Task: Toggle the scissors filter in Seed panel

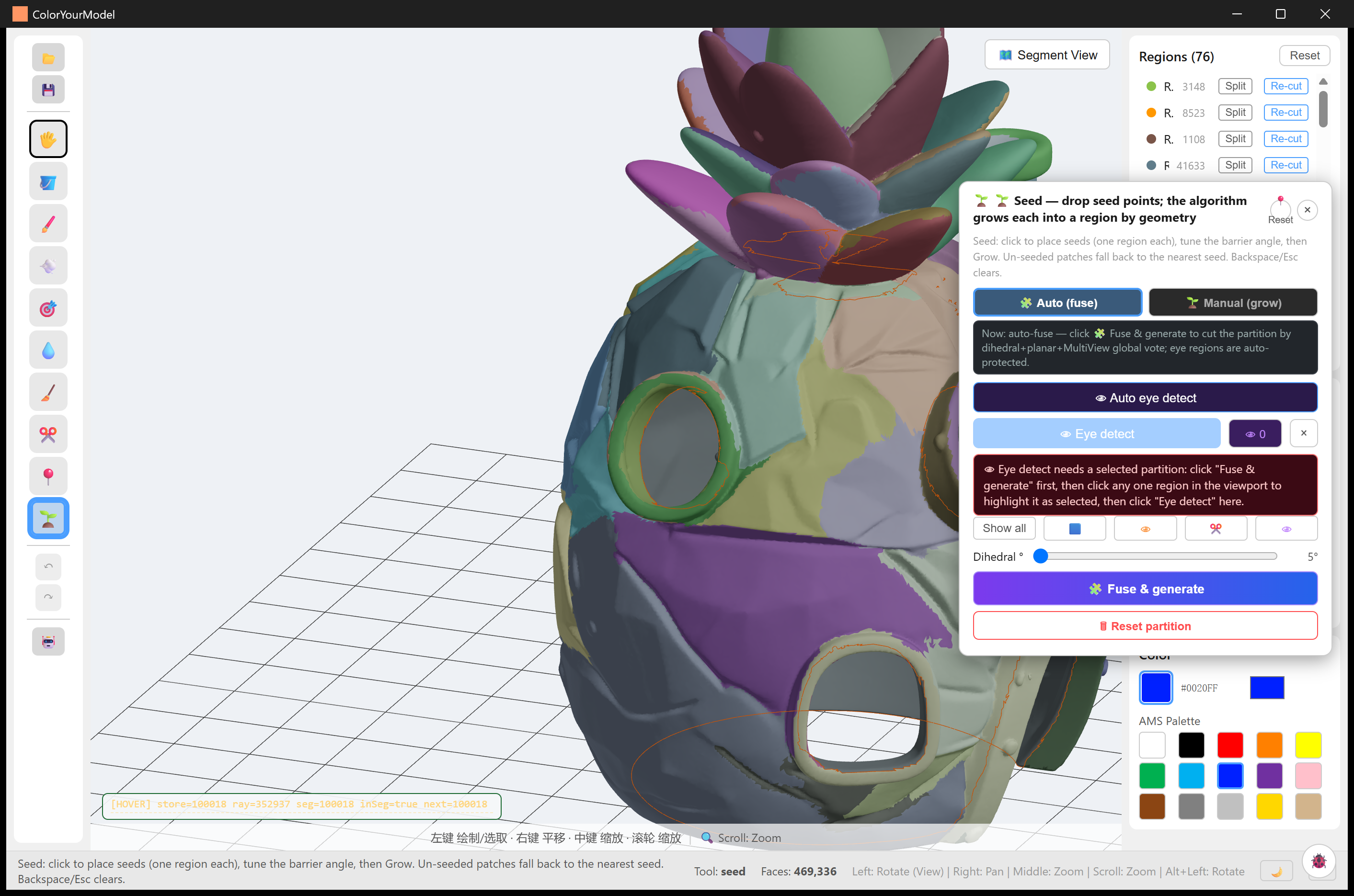Action: (x=1216, y=529)
